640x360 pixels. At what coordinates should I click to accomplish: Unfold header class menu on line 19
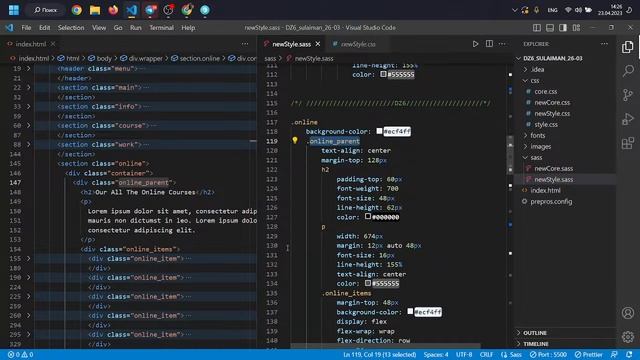tap(29, 69)
